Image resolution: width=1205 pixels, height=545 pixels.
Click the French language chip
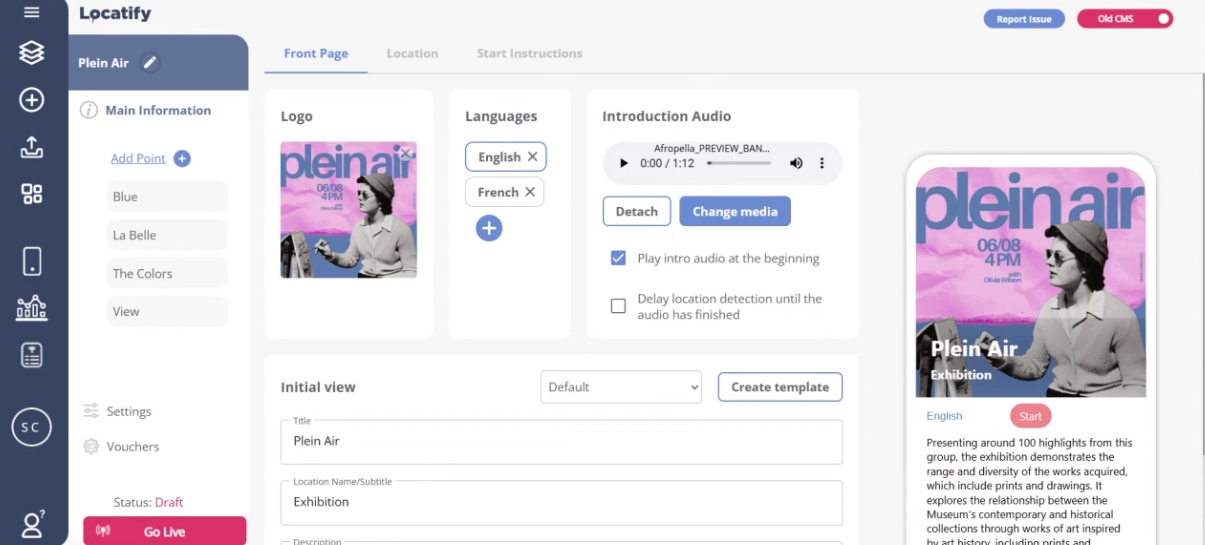[x=505, y=192]
